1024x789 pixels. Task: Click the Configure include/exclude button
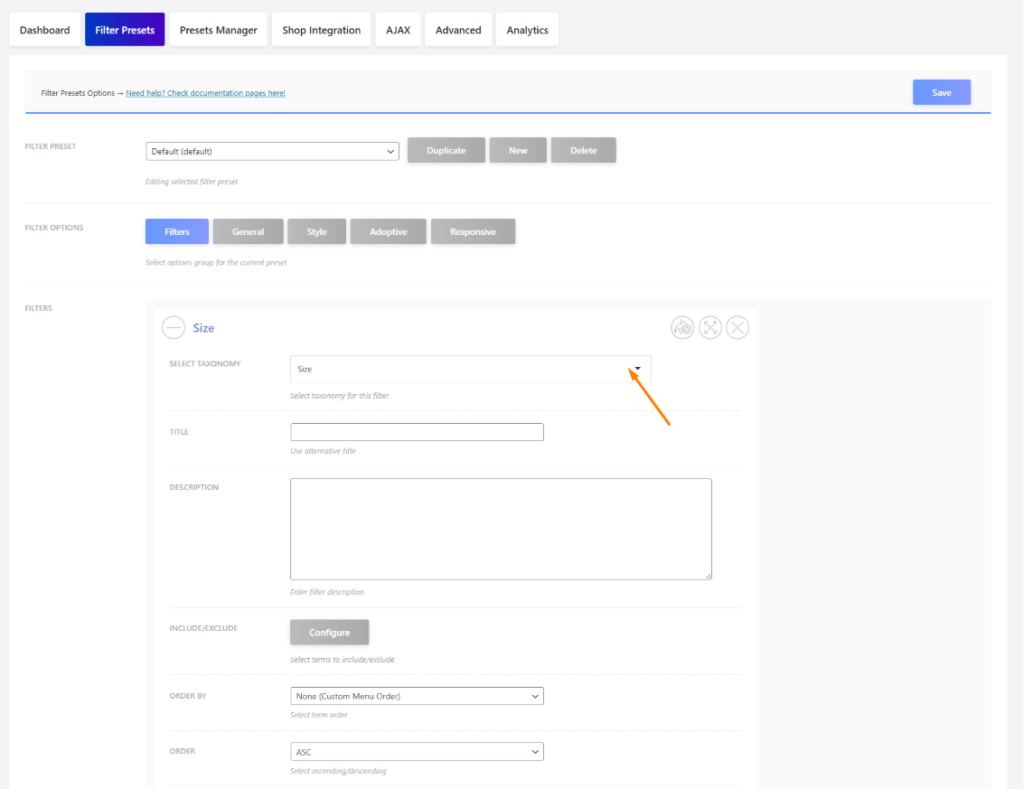(x=329, y=632)
